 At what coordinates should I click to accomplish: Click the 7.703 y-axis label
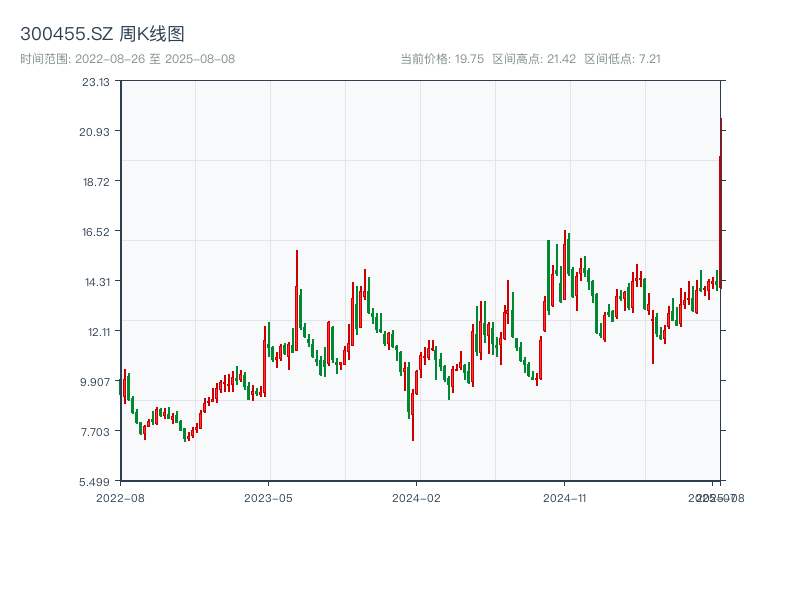(x=96, y=432)
